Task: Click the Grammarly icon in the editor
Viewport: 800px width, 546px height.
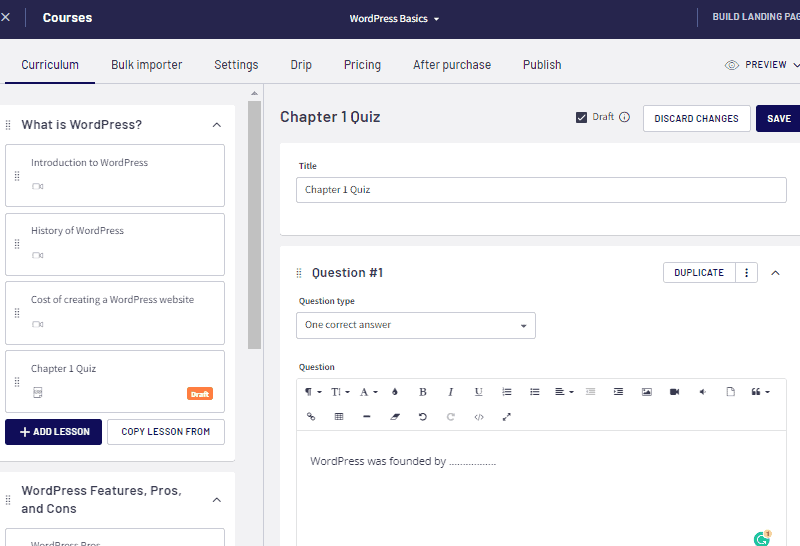Action: point(762,538)
